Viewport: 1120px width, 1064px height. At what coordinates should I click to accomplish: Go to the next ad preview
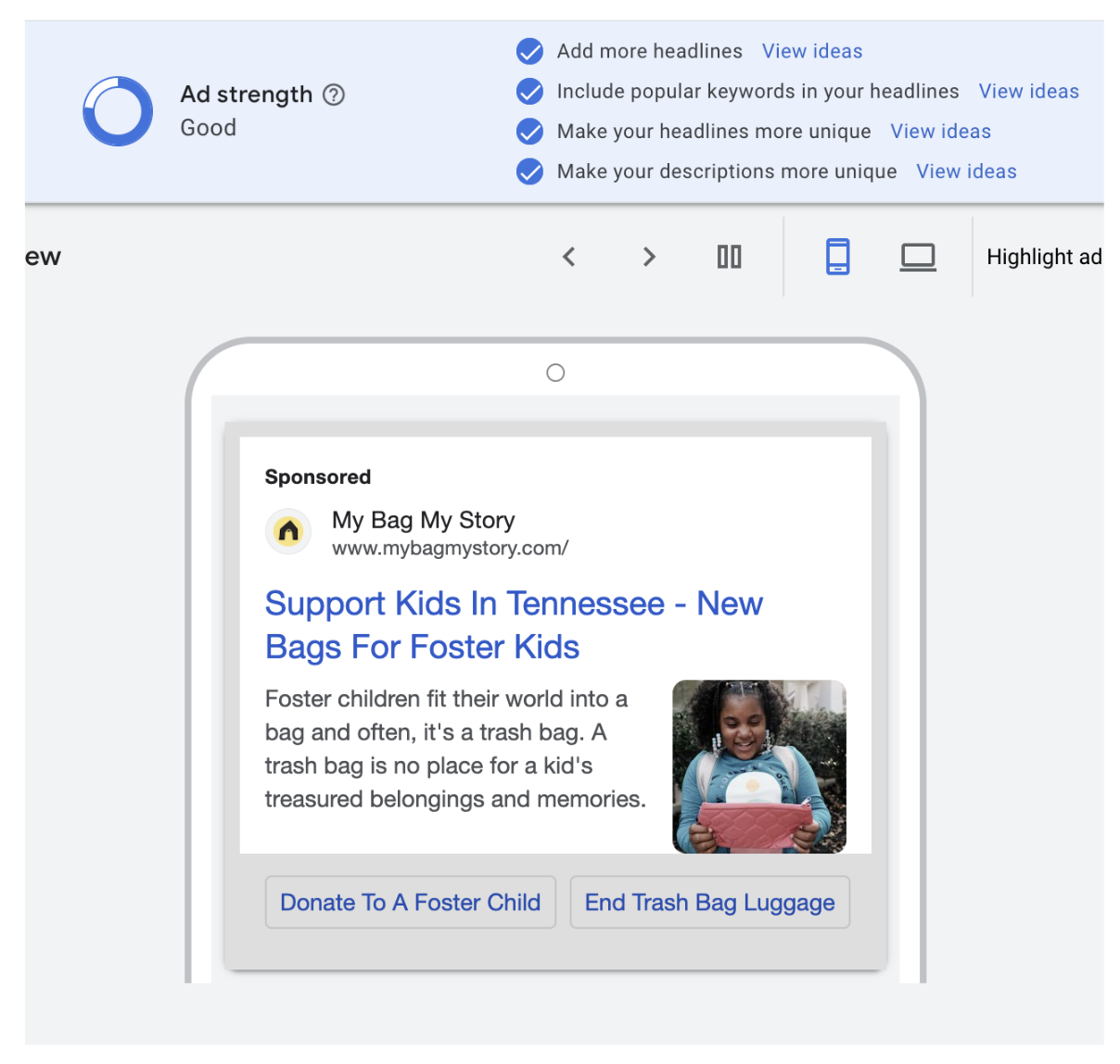click(649, 257)
